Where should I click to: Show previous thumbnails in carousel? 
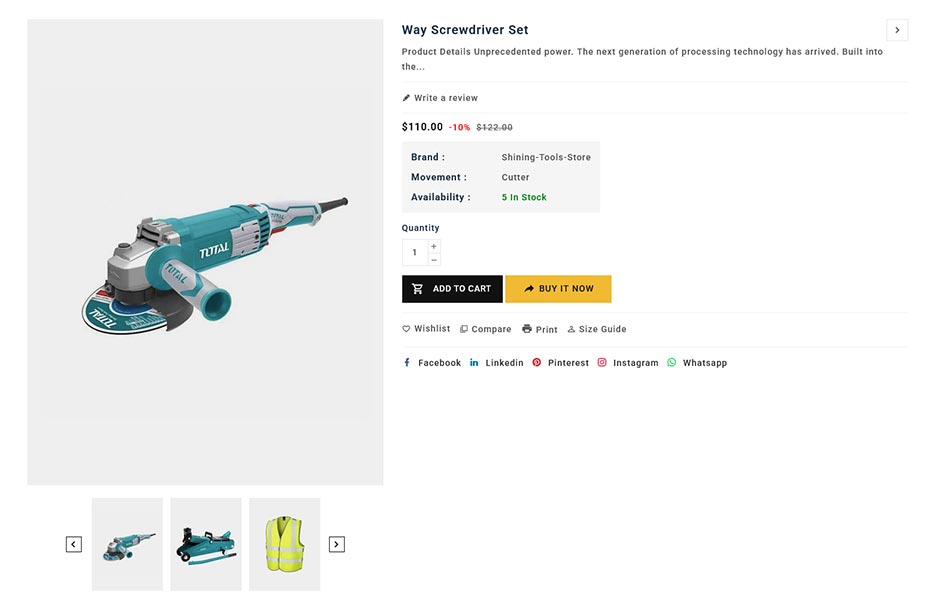pyautogui.click(x=74, y=544)
